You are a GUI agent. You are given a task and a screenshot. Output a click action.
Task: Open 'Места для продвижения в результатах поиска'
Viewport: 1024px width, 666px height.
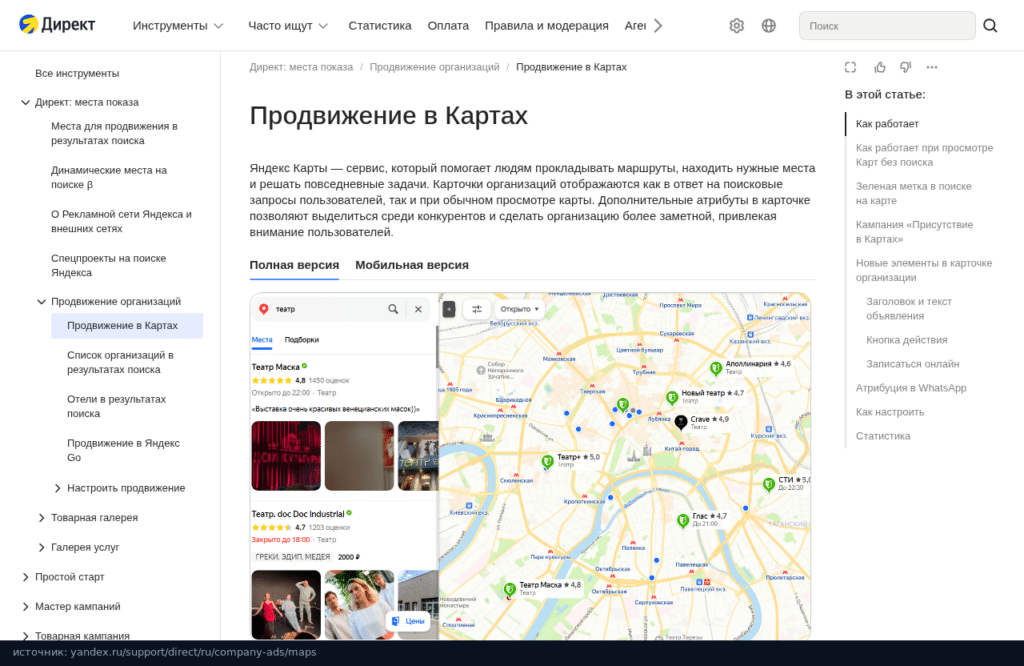tap(114, 133)
